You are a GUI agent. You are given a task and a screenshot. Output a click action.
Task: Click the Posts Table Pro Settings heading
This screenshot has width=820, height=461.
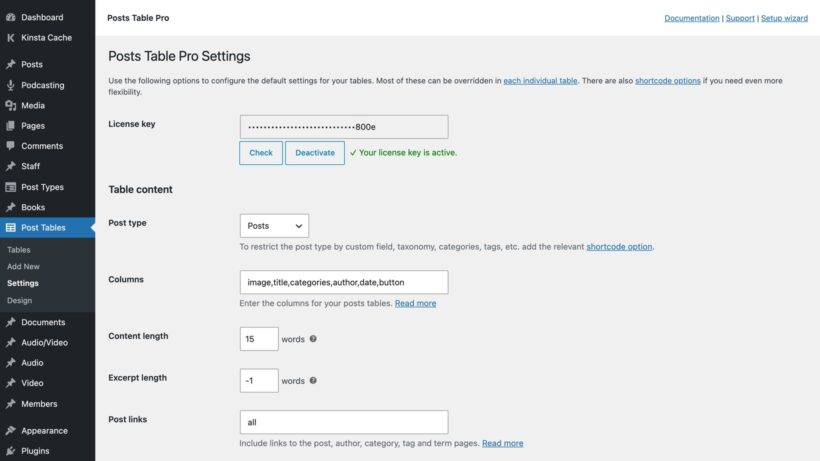179,56
